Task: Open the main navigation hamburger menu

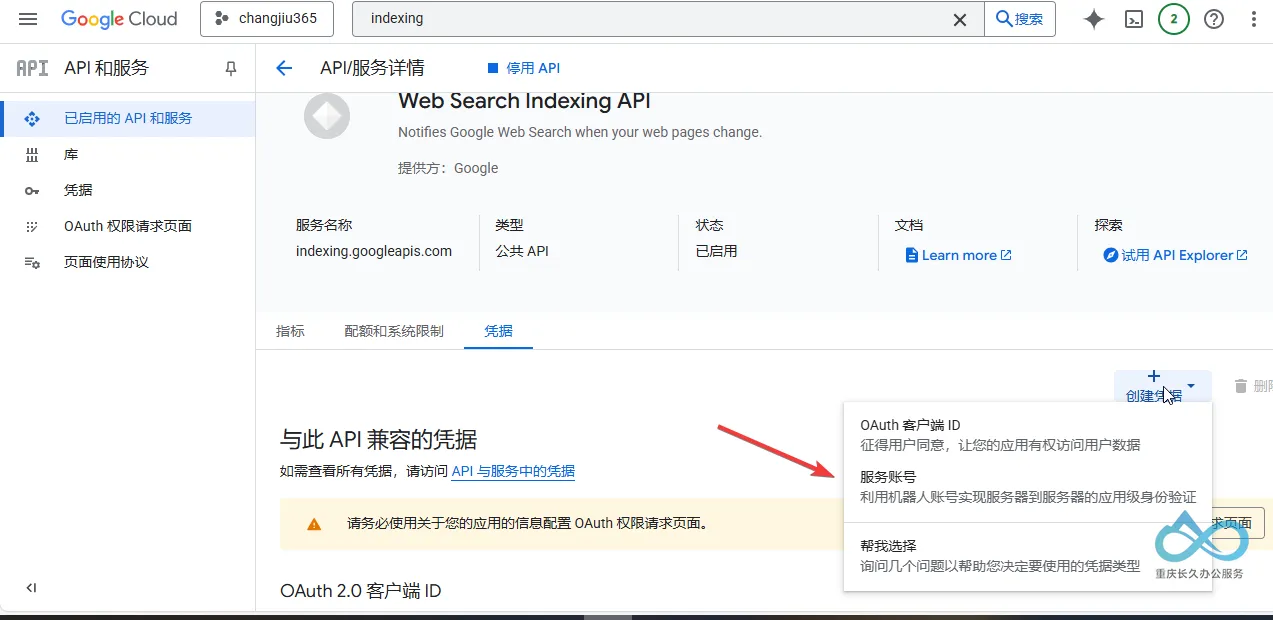Action: 28,19
